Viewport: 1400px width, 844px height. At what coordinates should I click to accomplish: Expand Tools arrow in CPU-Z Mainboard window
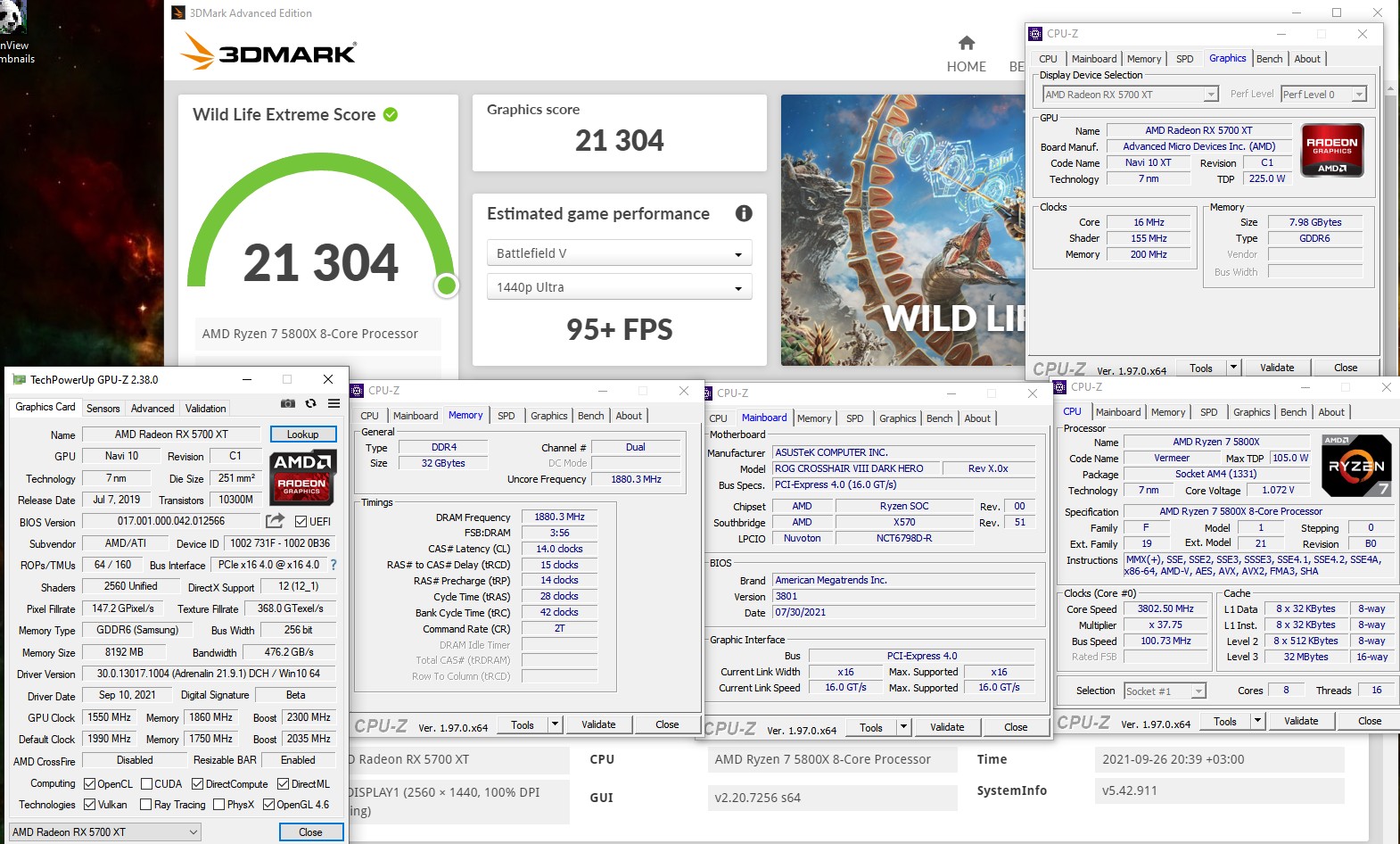(x=904, y=727)
